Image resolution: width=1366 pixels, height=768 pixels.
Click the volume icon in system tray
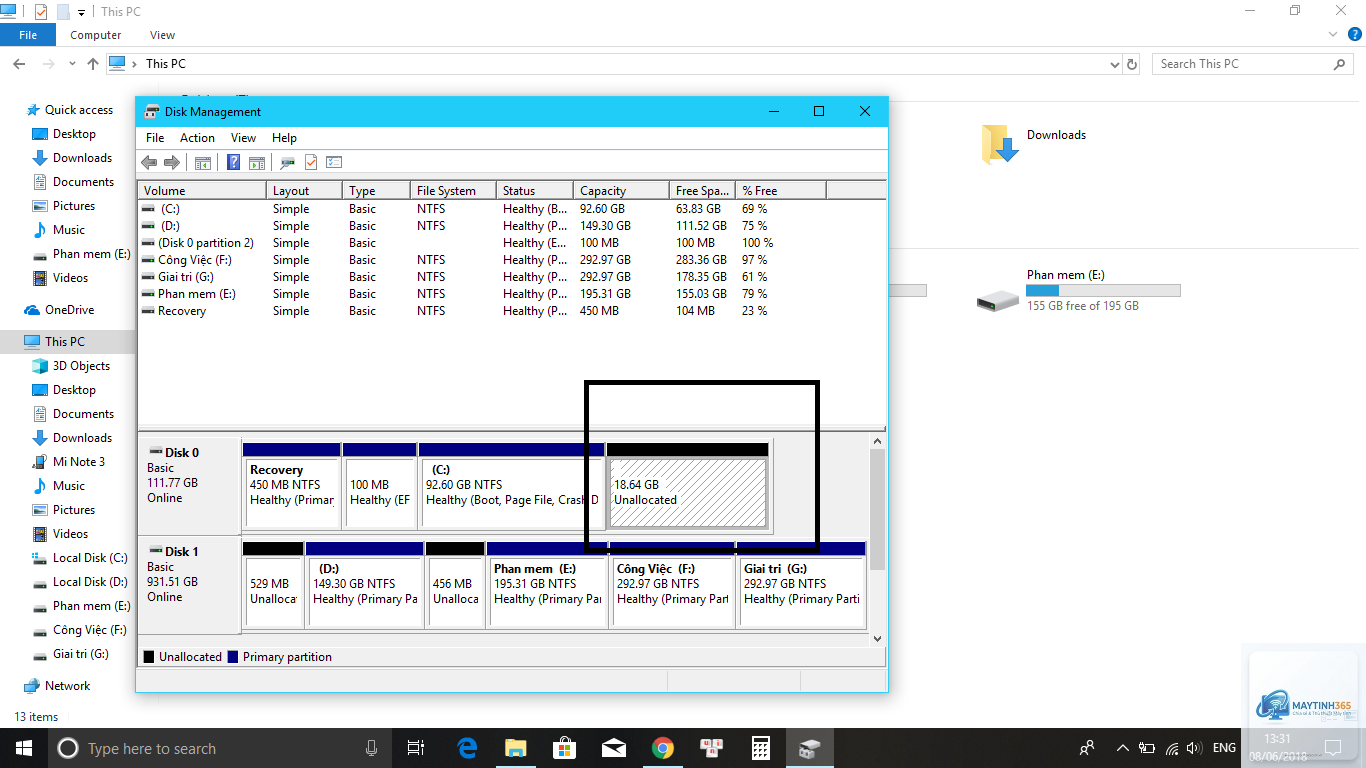pyautogui.click(x=1194, y=748)
